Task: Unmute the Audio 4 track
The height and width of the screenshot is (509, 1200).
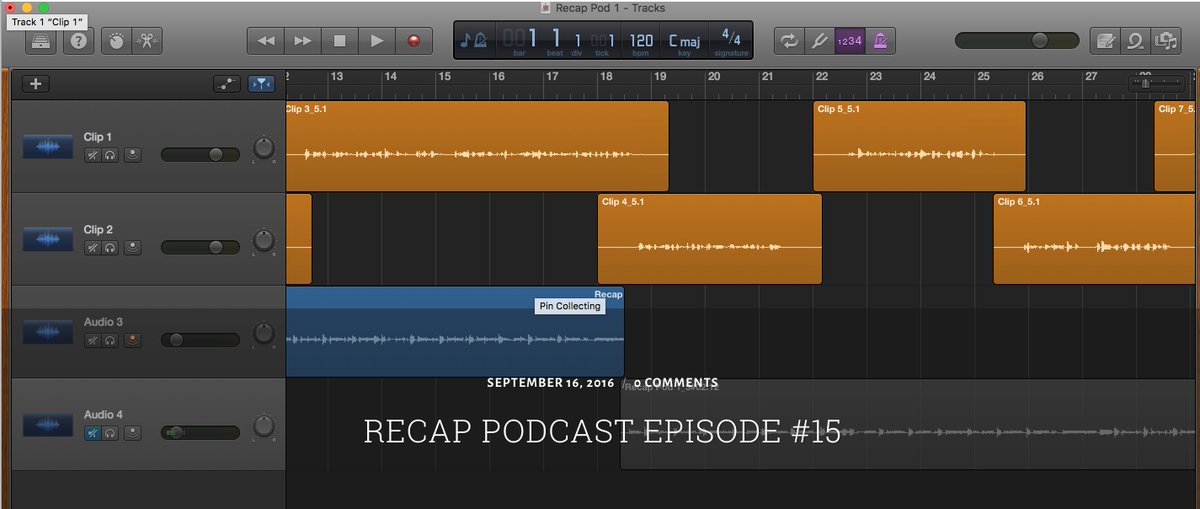Action: 92,433
